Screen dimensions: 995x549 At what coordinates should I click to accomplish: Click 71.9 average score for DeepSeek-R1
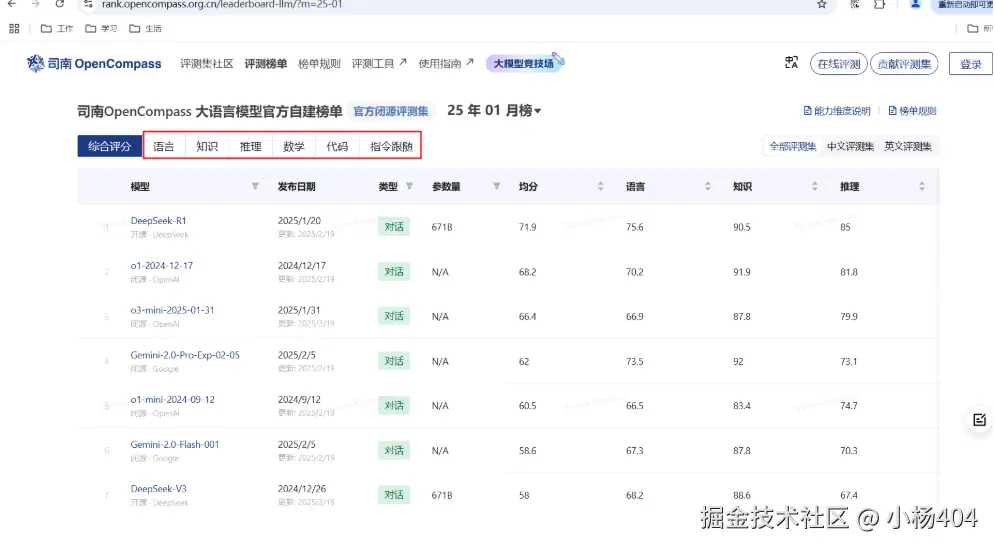pos(527,227)
